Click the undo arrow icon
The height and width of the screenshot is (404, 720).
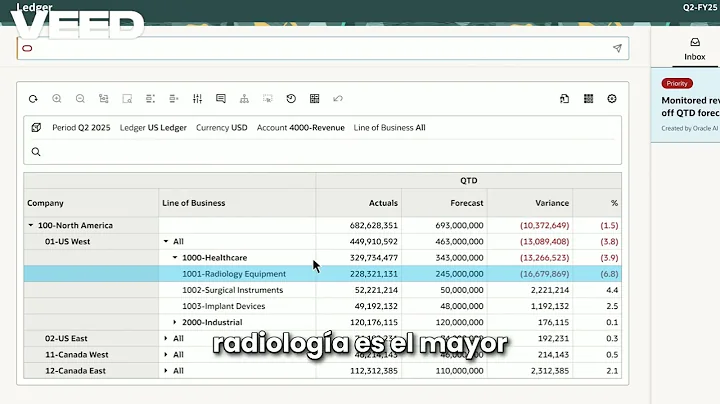coord(338,99)
